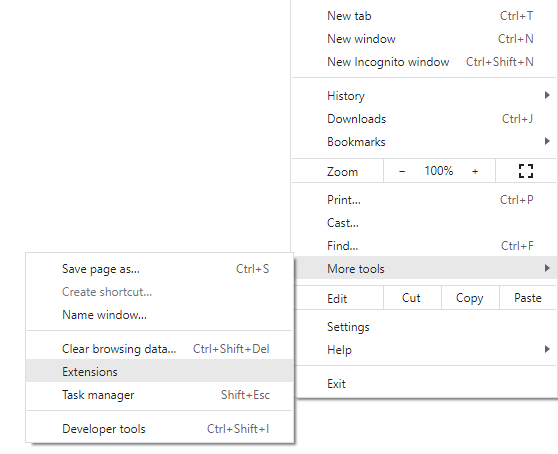558x454 pixels.
Task: Click the Paste button
Action: pos(528,298)
